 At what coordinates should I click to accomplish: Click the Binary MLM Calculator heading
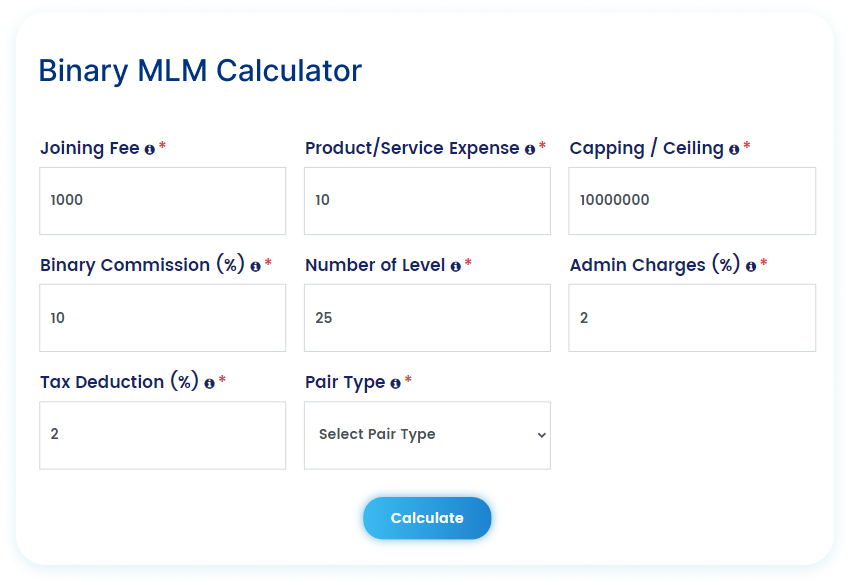pos(200,71)
